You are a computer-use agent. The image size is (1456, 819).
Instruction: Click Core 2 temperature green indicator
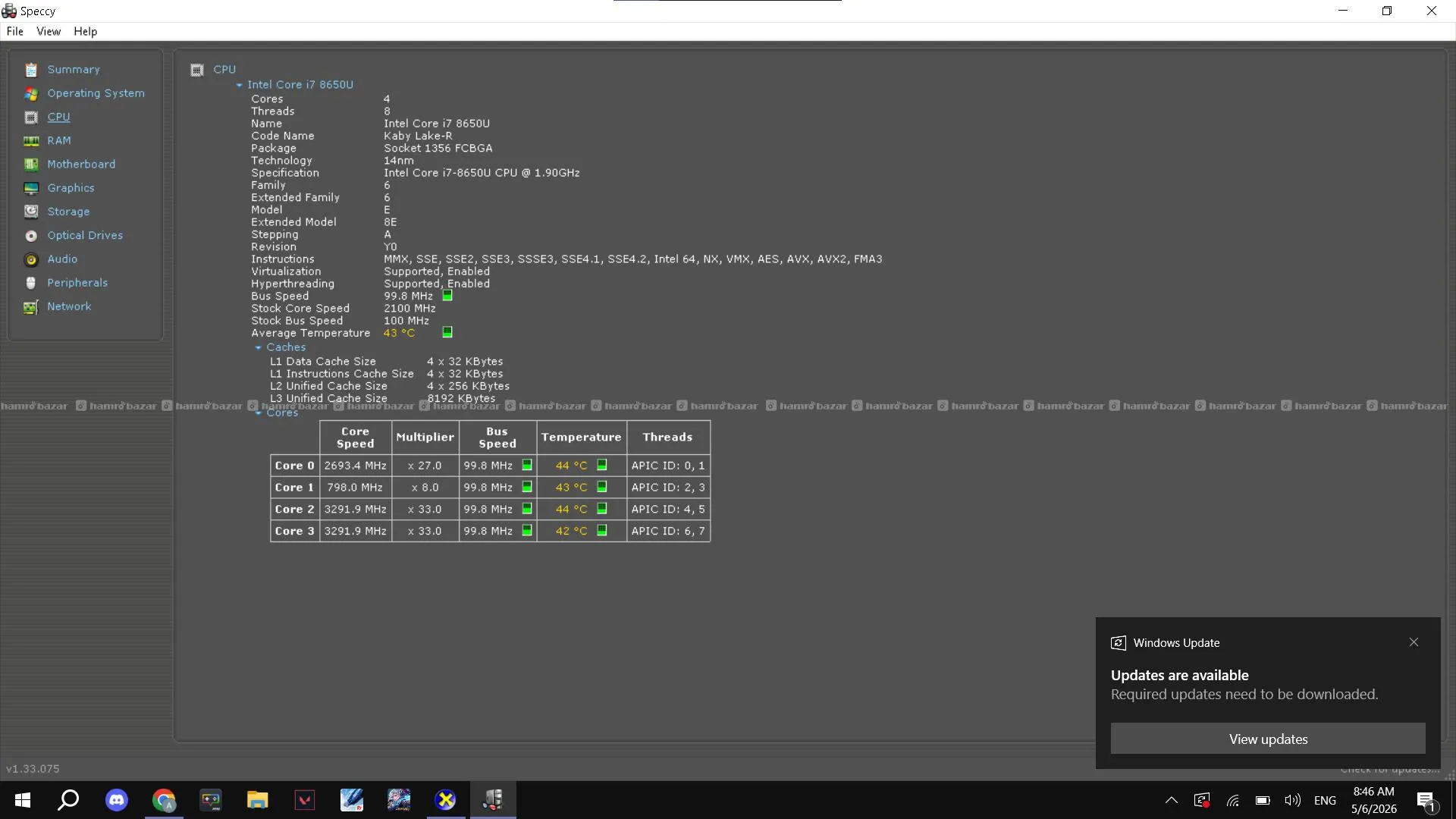click(x=602, y=509)
